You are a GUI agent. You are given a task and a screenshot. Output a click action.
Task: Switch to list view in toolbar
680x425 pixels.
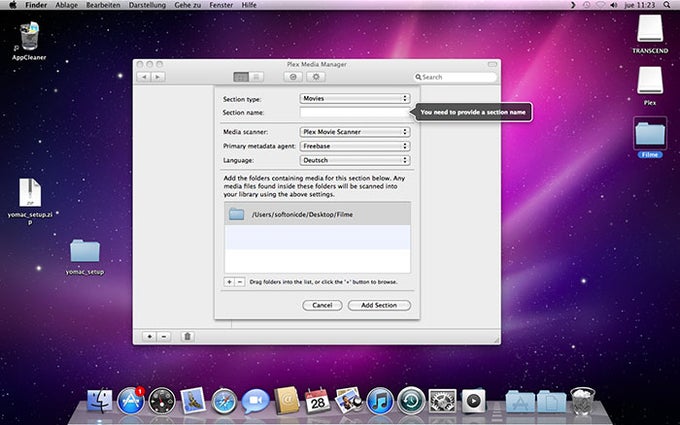click(256, 77)
